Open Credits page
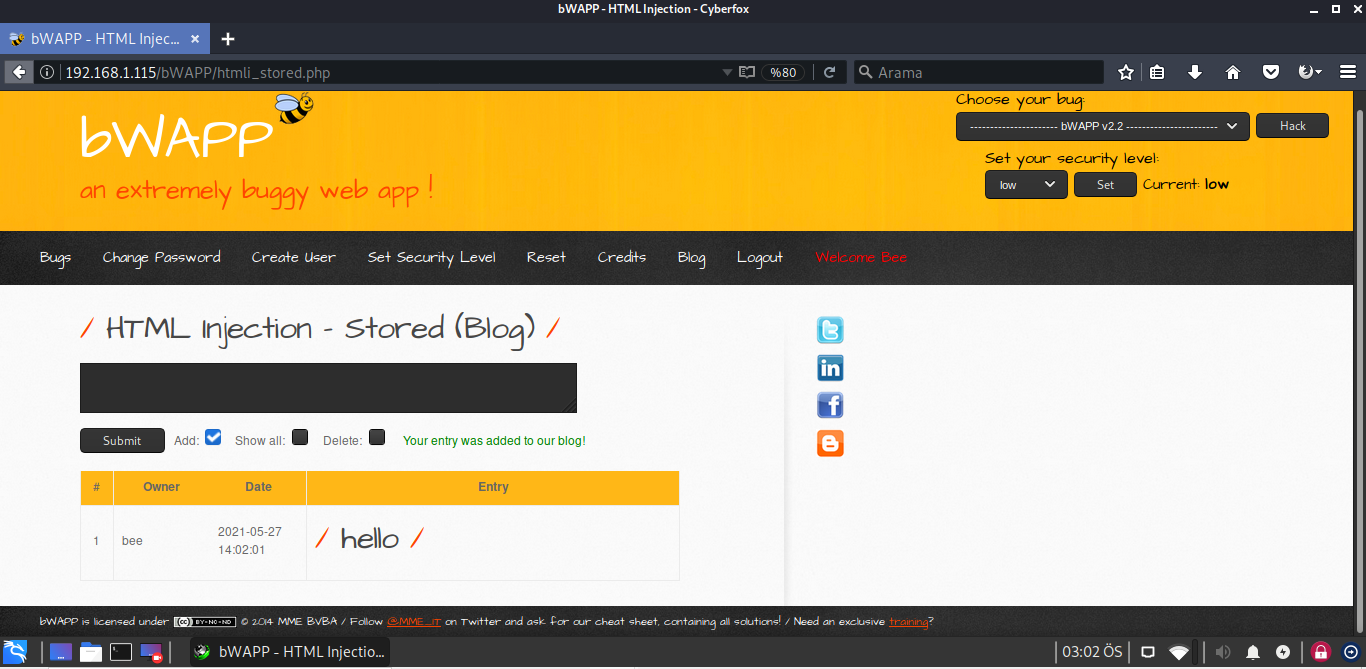Viewport: 1366px width, 669px height. coord(622,258)
